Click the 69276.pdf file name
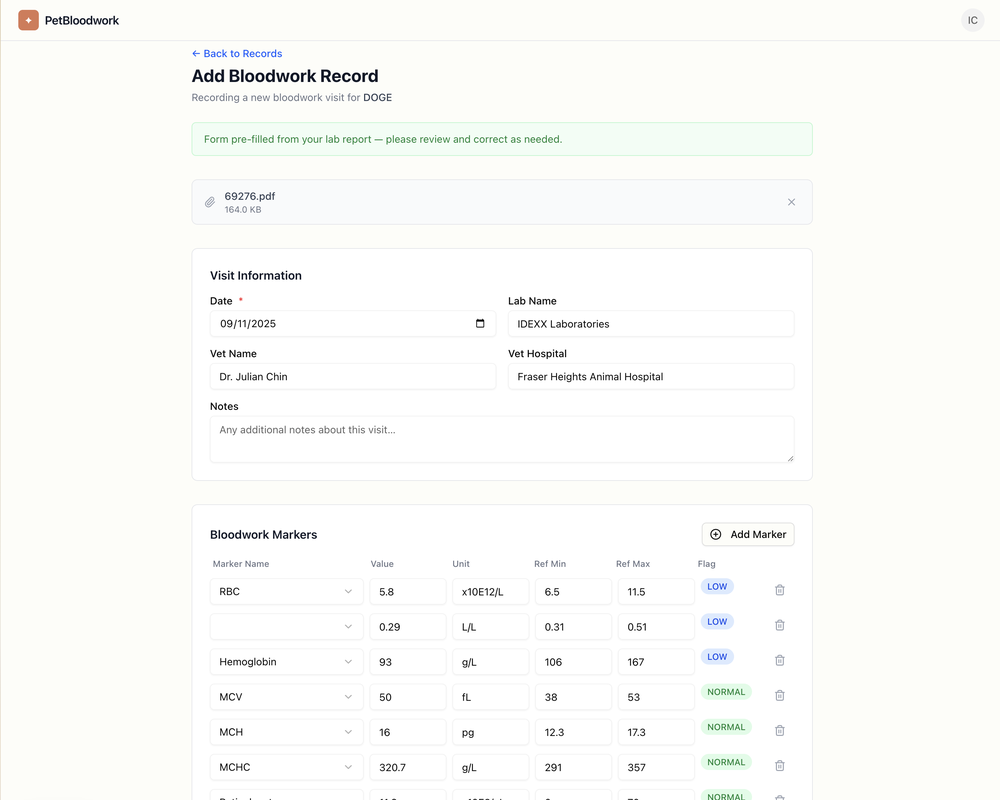 click(x=249, y=196)
